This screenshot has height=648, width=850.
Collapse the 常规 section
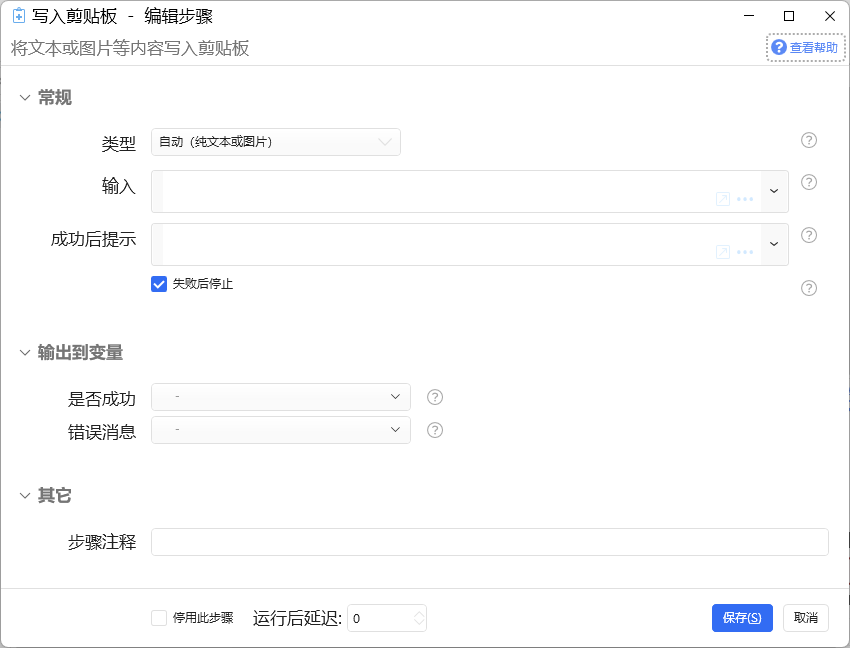point(25,98)
